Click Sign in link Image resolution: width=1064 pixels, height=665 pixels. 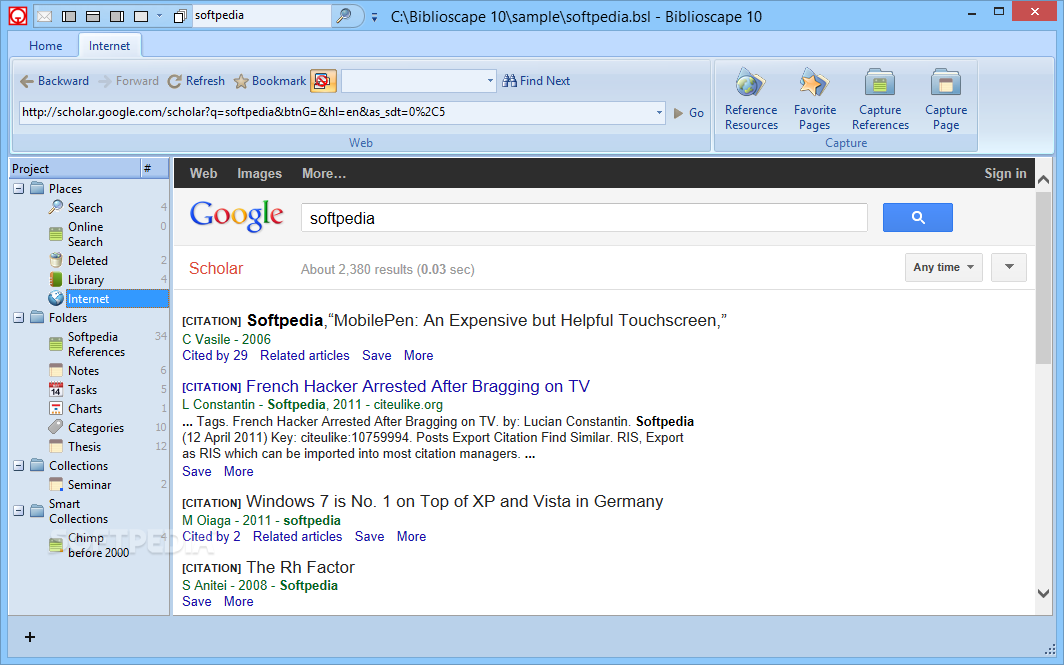click(x=1005, y=173)
